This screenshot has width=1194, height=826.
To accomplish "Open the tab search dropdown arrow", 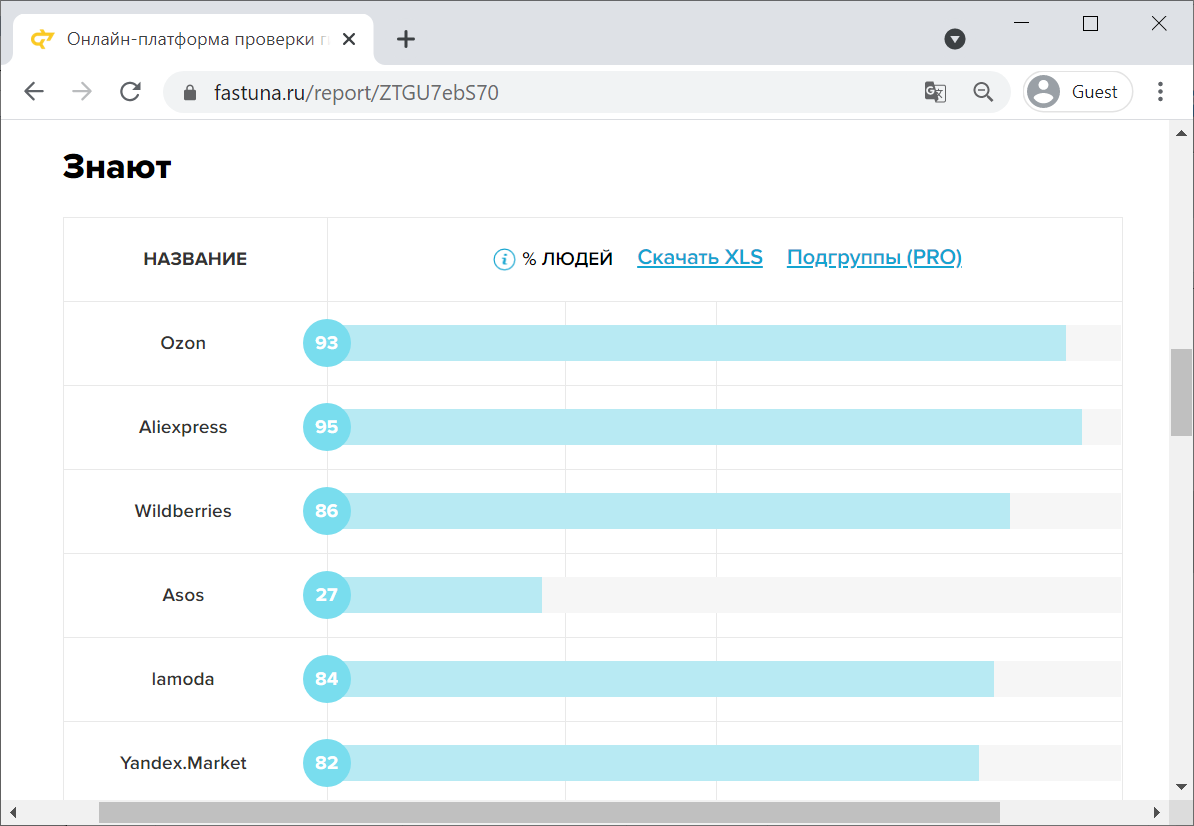I will point(955,39).
